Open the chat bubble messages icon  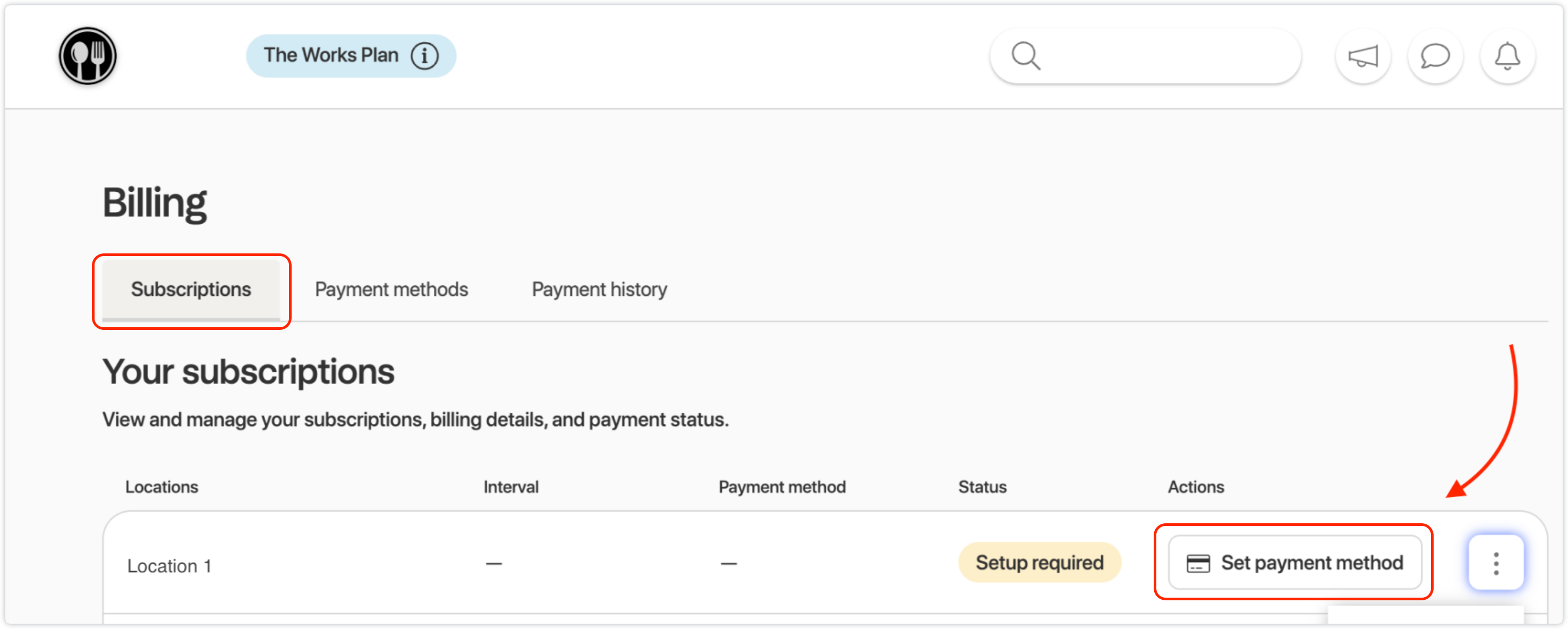tap(1435, 57)
